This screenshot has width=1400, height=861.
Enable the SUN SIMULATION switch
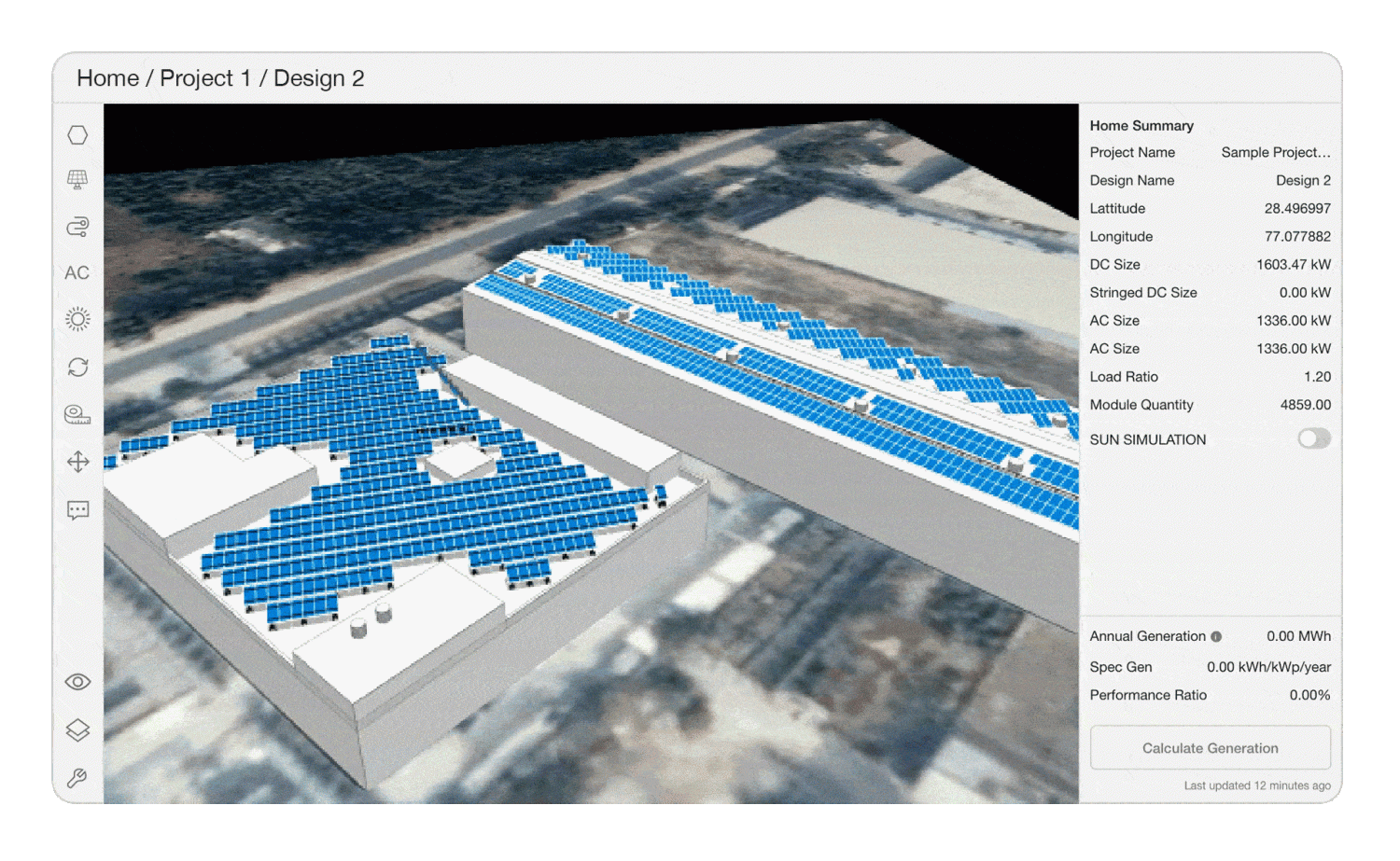[x=1313, y=439]
